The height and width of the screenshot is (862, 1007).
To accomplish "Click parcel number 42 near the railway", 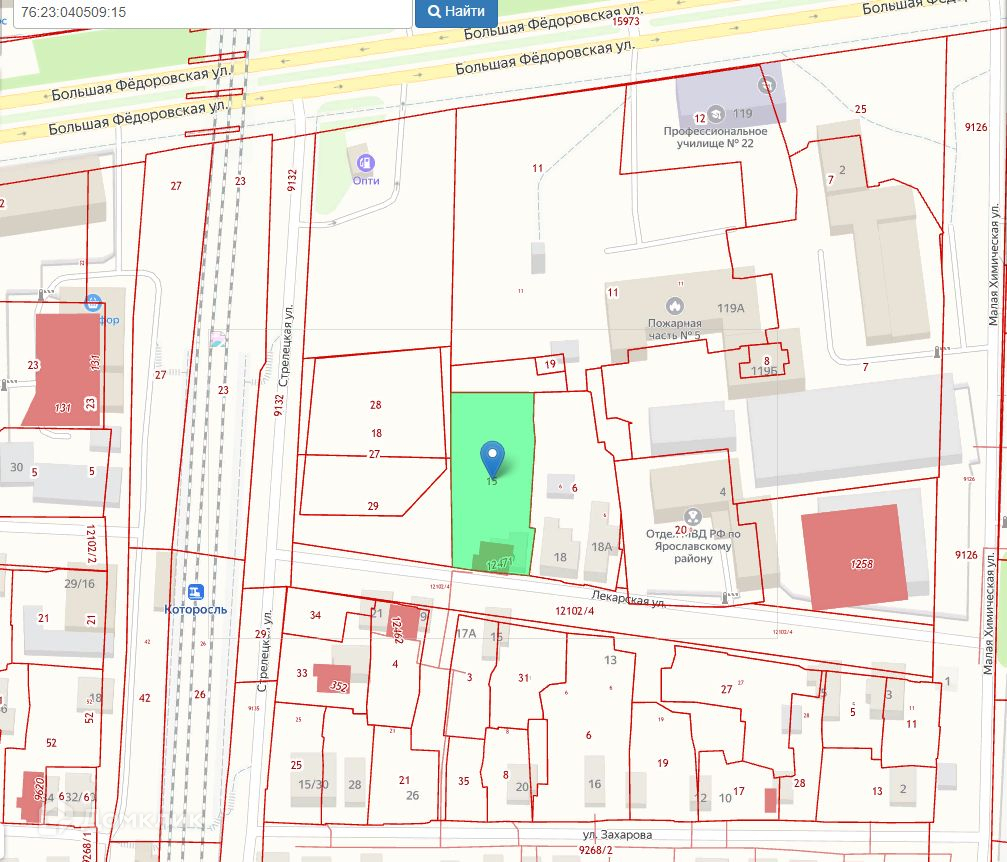I will (x=144, y=698).
